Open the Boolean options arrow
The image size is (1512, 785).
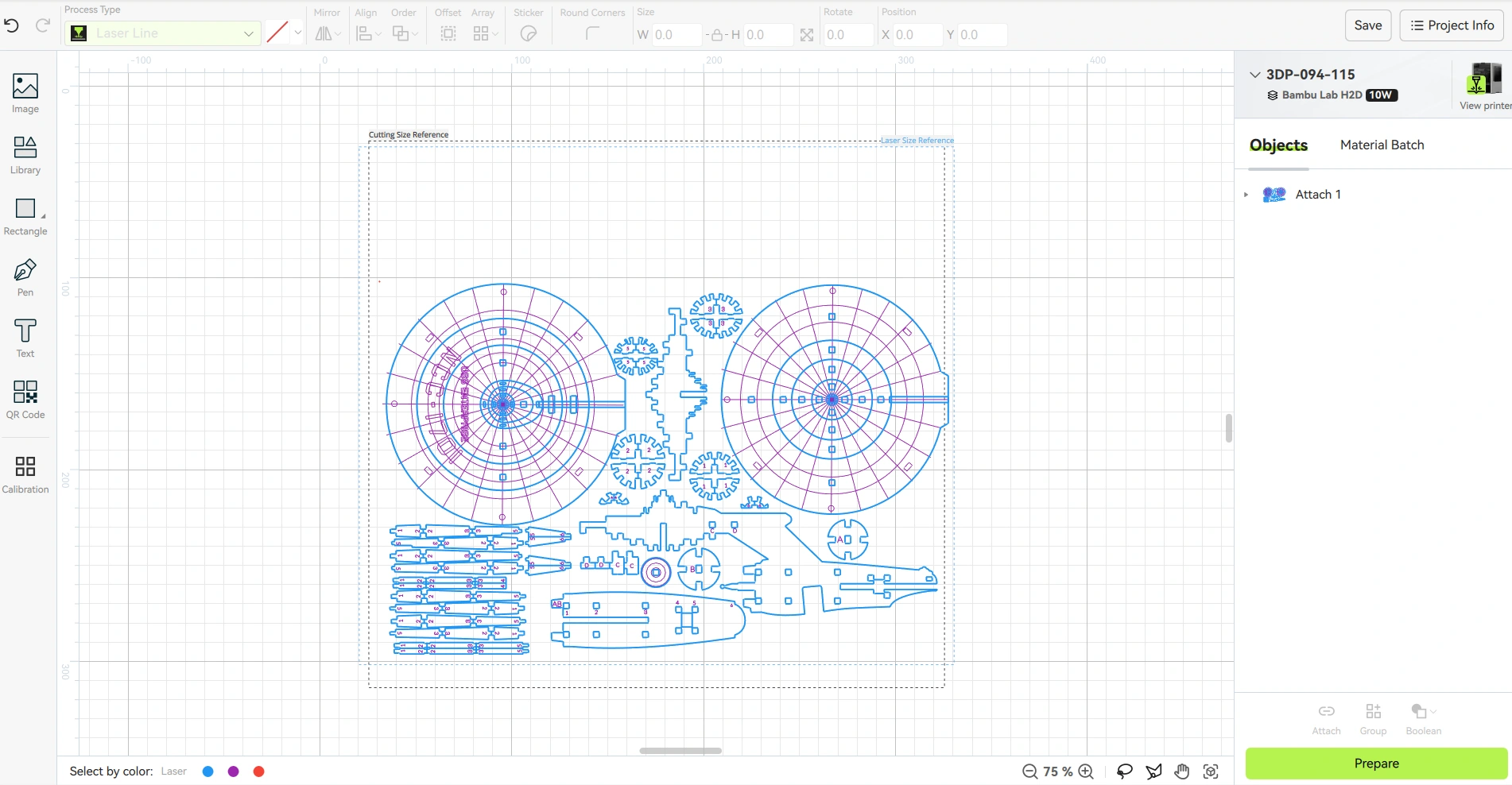click(x=1433, y=712)
